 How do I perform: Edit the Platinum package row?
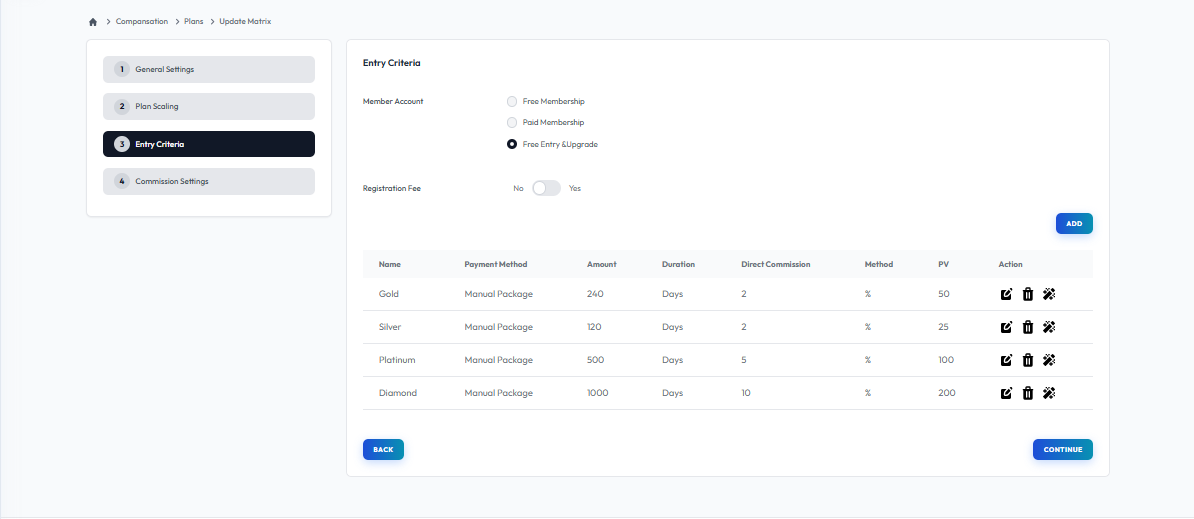click(x=1006, y=360)
